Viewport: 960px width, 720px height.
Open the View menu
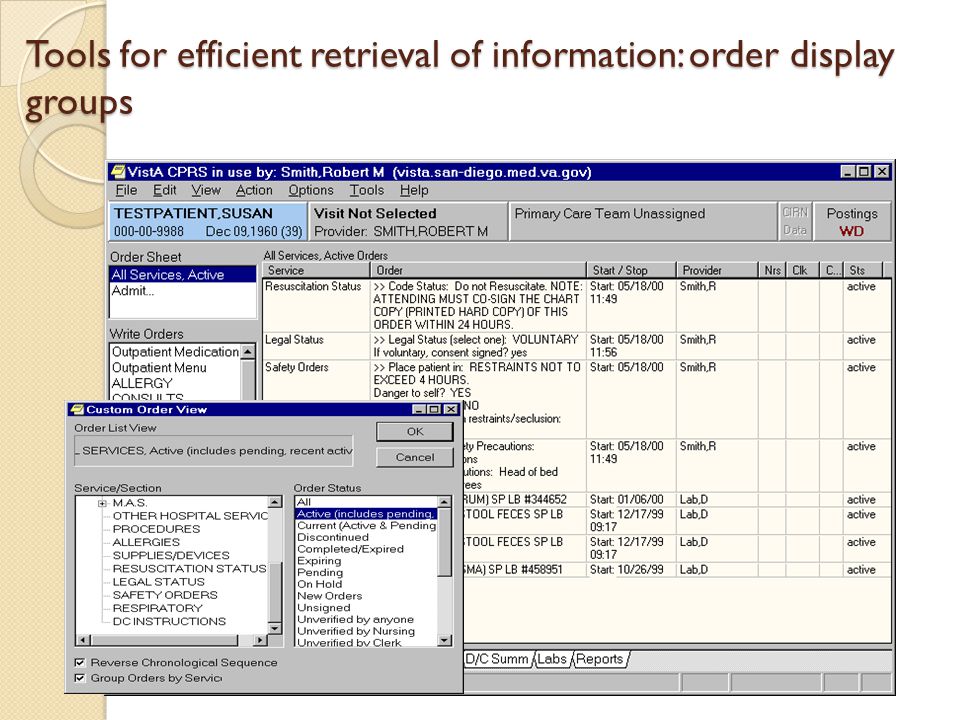tap(206, 190)
